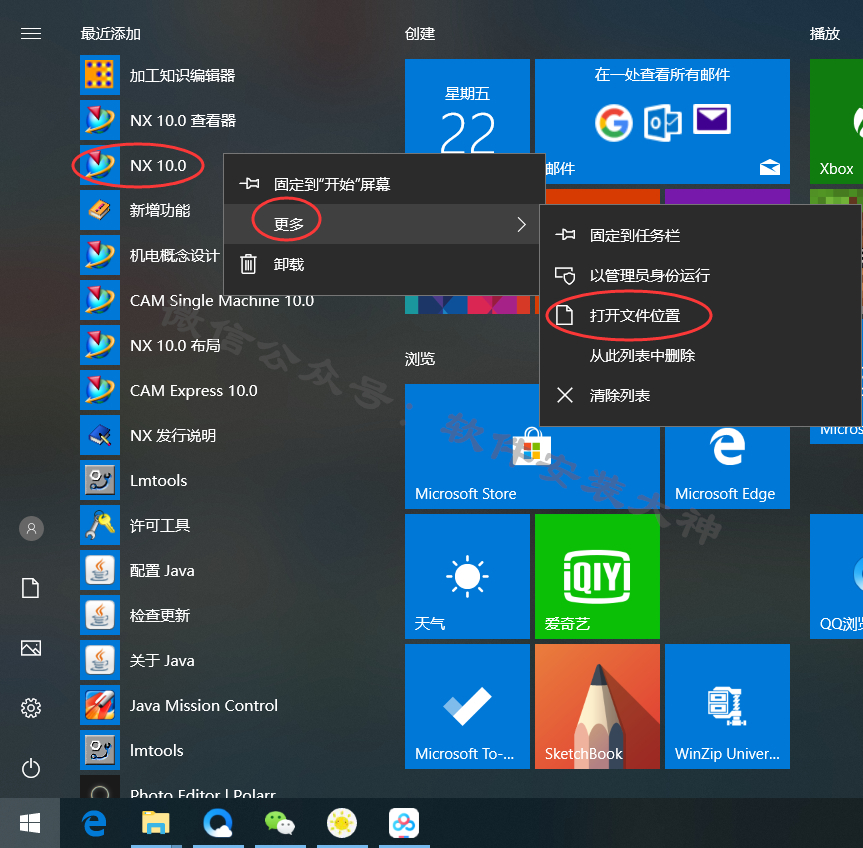
Task: Click the NX 10.0 app icon
Action: point(100,165)
